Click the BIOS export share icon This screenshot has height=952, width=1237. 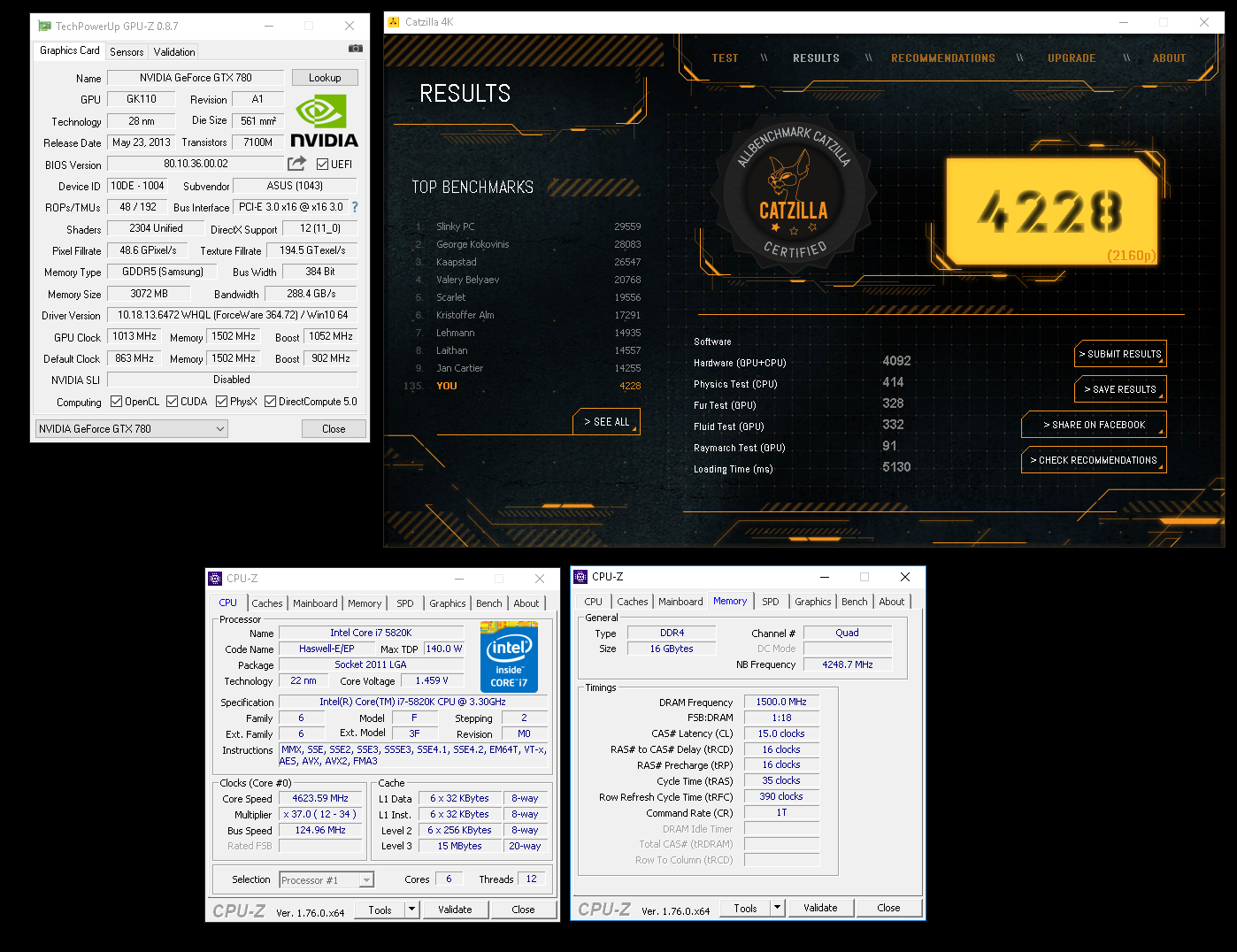296,164
